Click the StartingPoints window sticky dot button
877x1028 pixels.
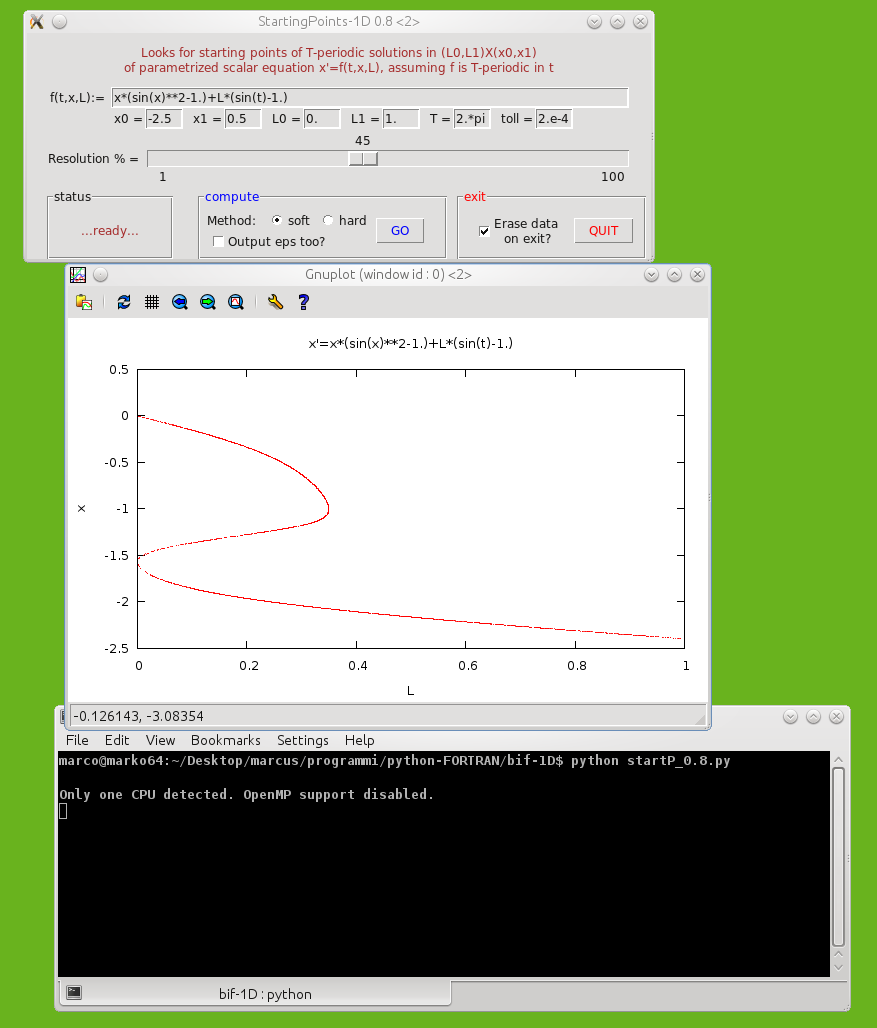60,22
